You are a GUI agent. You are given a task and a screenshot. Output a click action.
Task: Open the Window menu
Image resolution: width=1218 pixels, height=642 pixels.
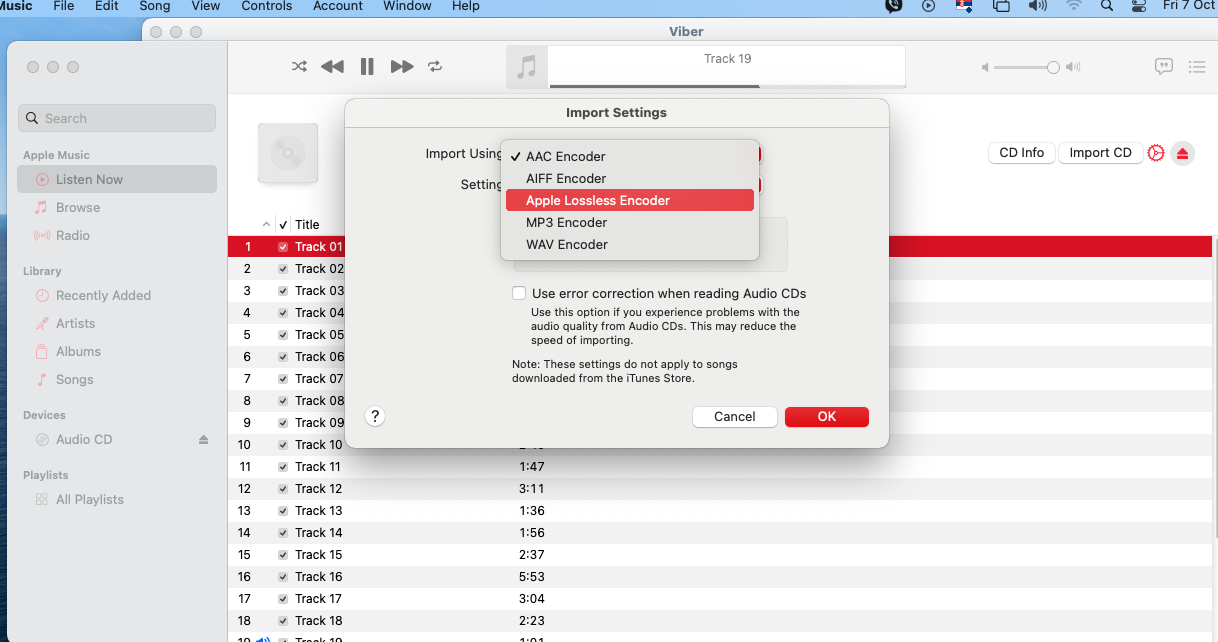tap(407, 6)
